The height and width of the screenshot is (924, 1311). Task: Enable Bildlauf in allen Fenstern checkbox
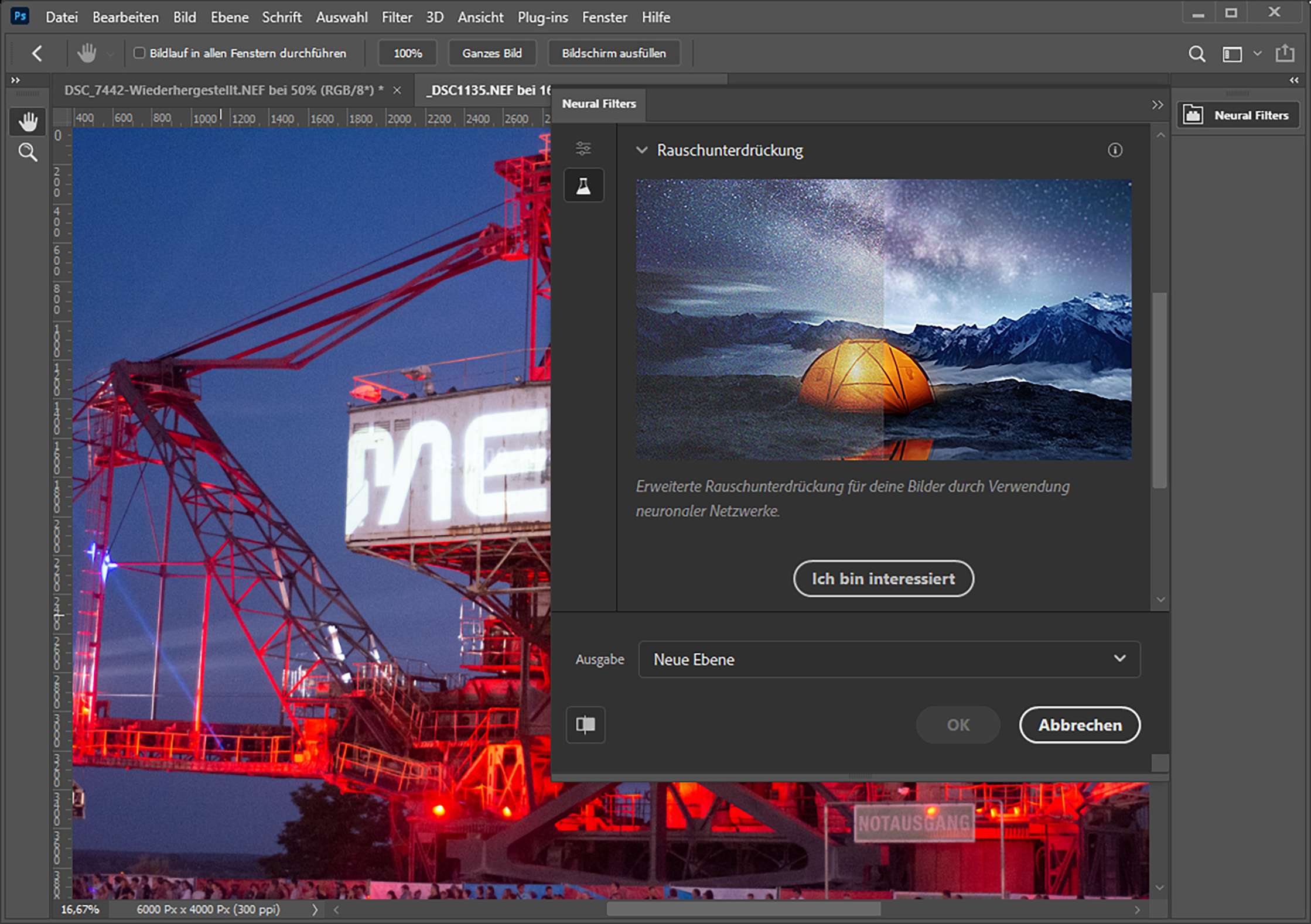pos(139,53)
